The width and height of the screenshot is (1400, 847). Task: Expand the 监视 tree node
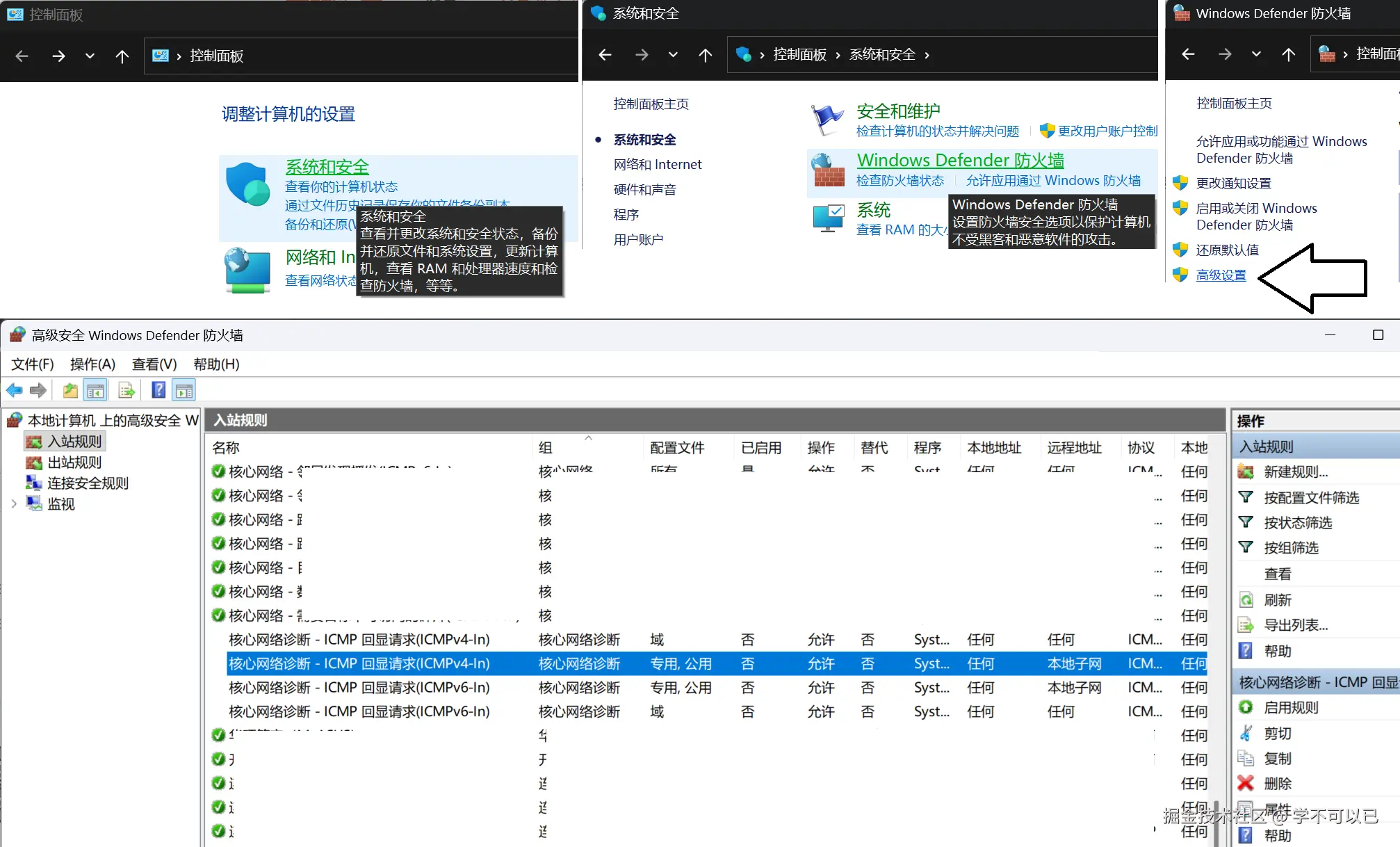(14, 503)
